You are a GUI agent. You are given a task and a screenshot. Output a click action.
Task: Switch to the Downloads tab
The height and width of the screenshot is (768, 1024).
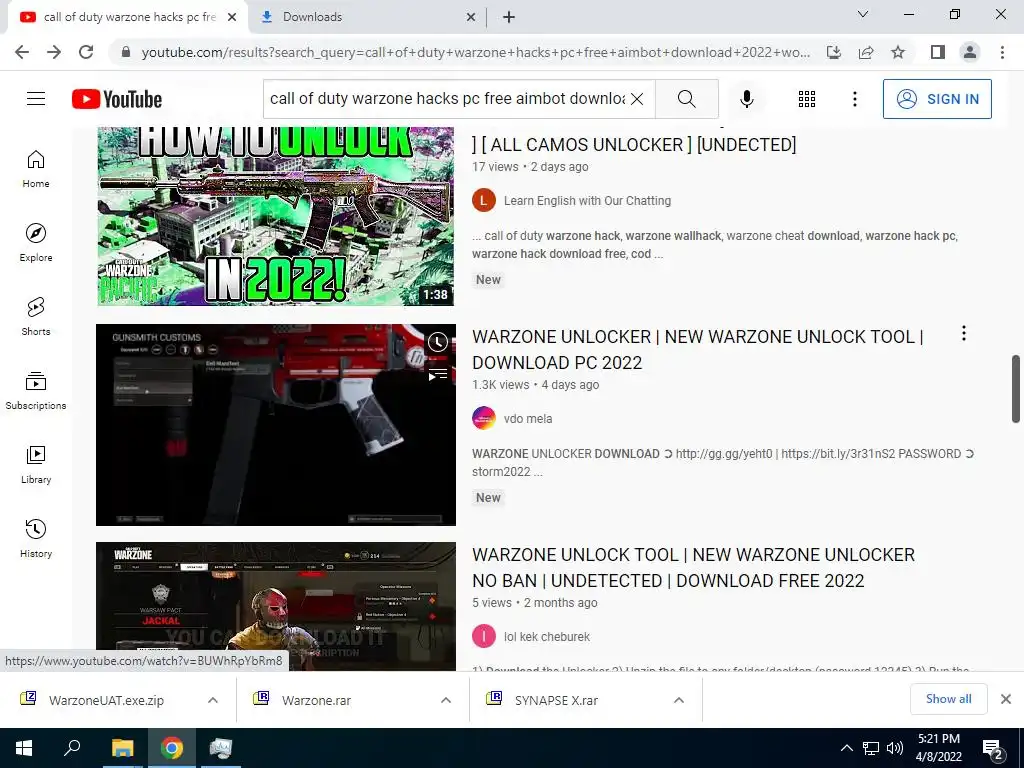coord(368,17)
